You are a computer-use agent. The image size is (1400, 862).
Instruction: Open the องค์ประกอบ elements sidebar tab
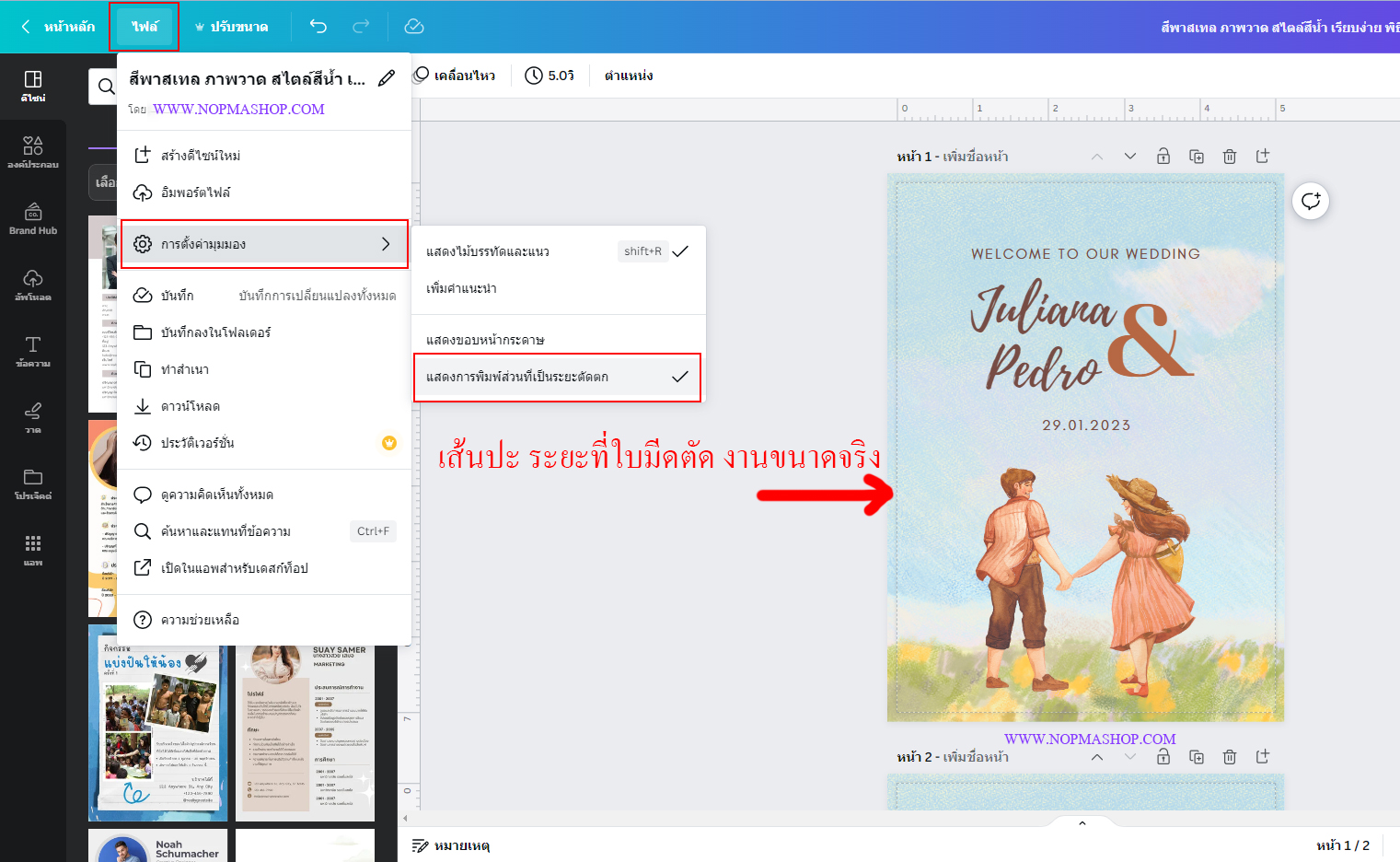click(x=33, y=152)
